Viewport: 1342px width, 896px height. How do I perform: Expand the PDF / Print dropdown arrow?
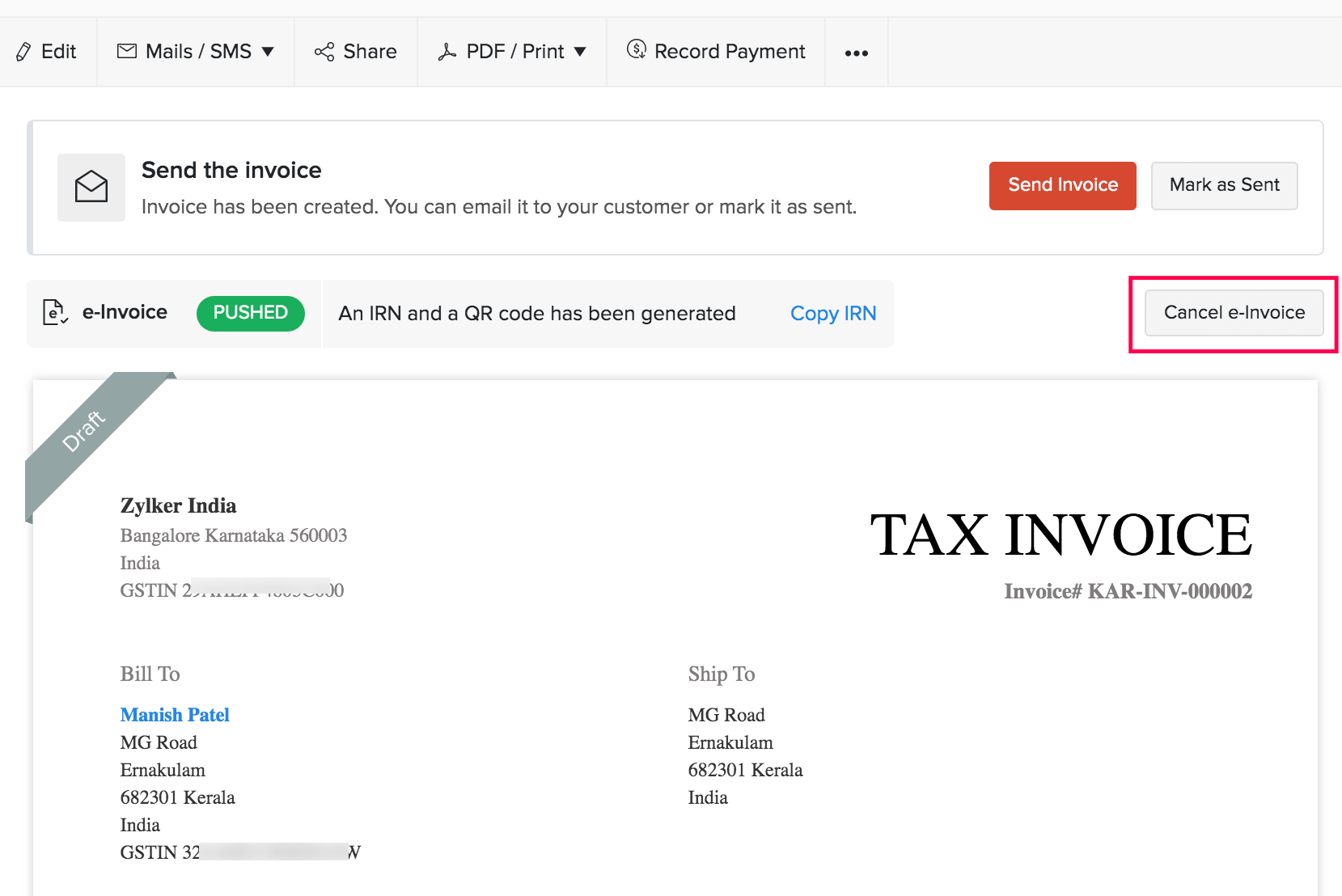click(581, 52)
